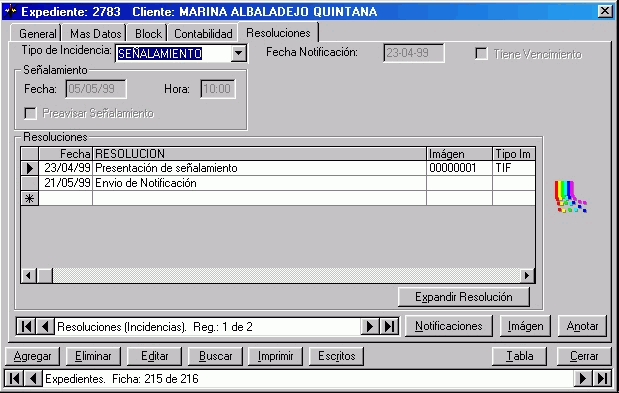Open Escritos button

point(336,356)
